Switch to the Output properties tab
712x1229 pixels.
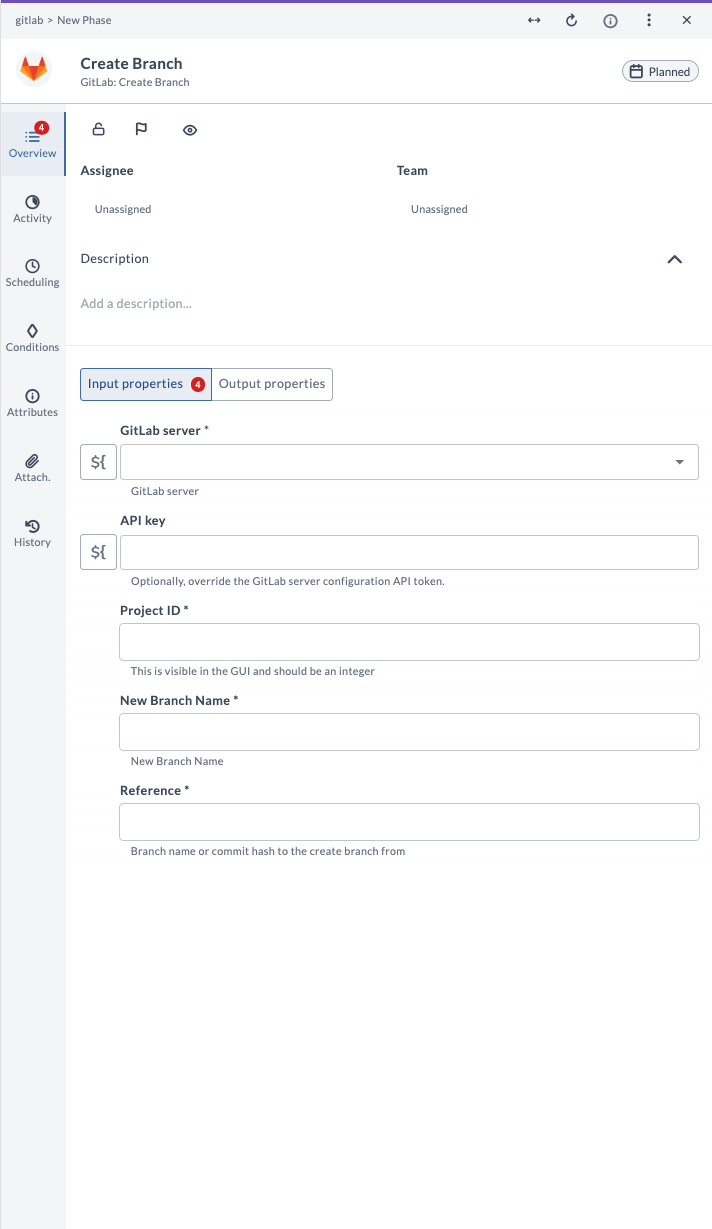pyautogui.click(x=272, y=384)
